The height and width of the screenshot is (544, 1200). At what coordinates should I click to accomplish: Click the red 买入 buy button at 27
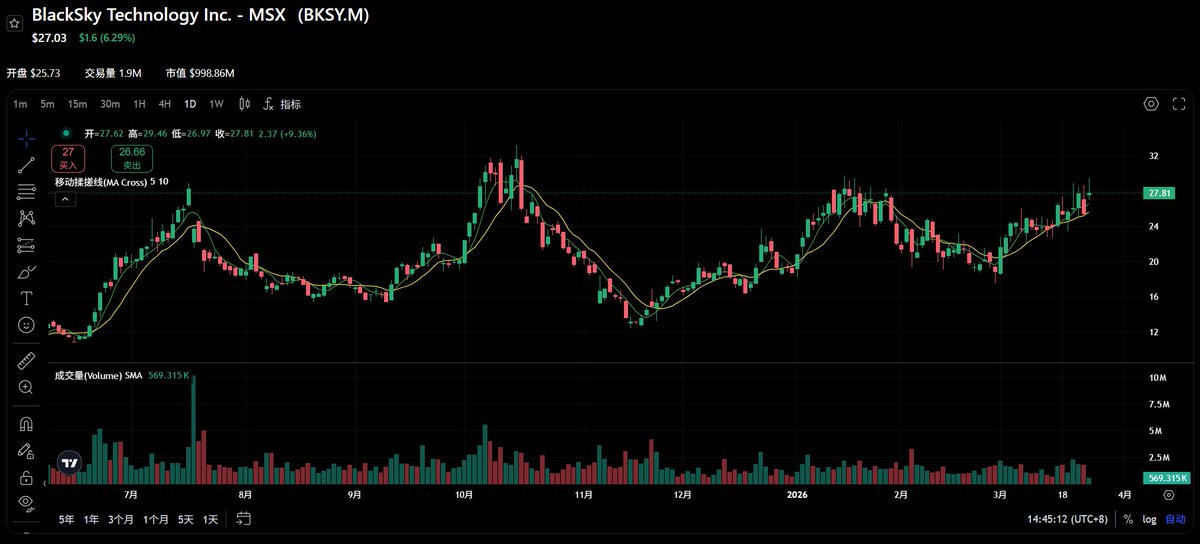tap(68, 157)
